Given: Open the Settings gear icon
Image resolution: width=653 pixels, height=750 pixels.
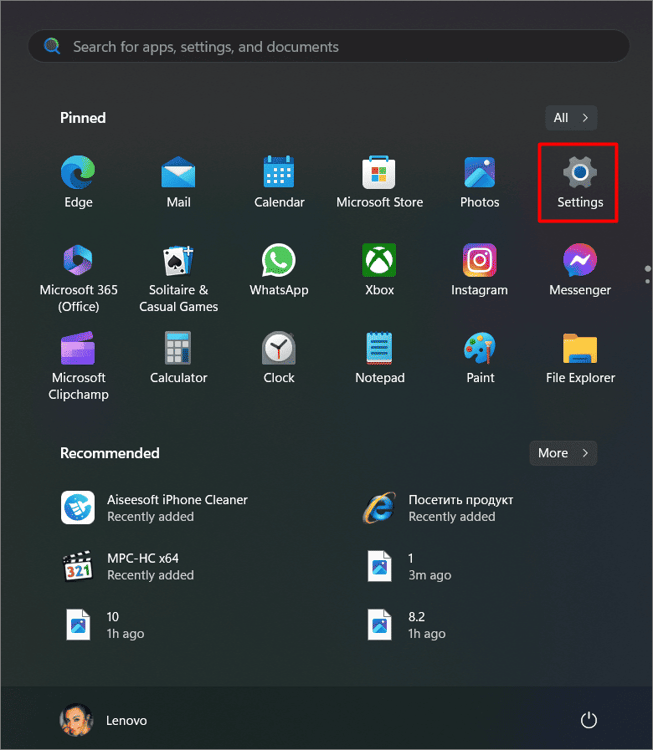Looking at the screenshot, I should [580, 175].
